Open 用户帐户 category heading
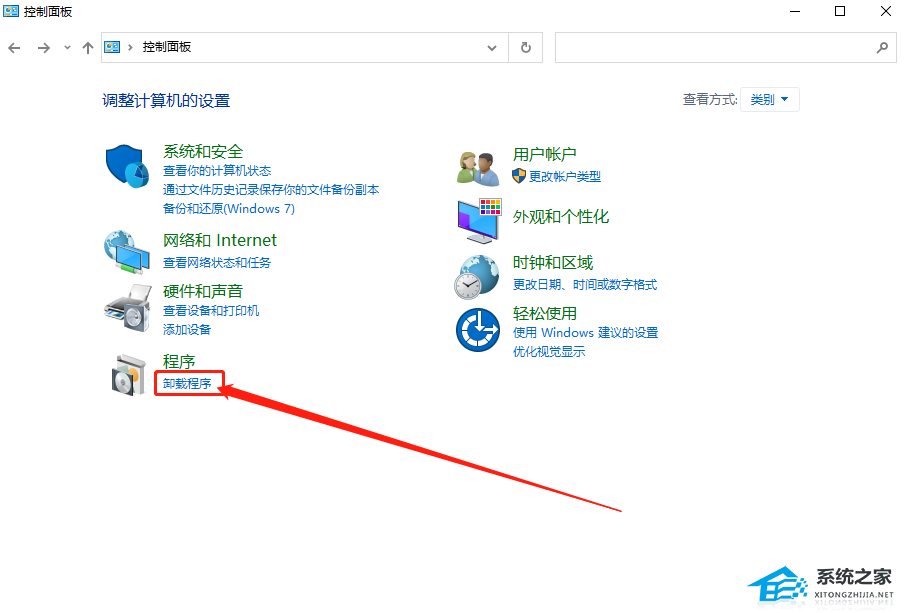The height and width of the screenshot is (613, 909). [x=544, y=154]
